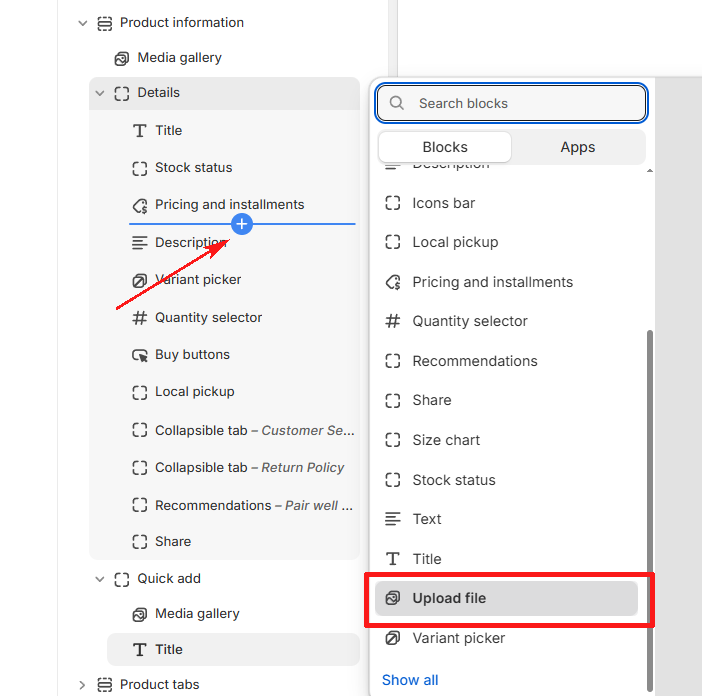Click the Quantity selector hash icon in the blocks list
The width and height of the screenshot is (702, 696).
point(393,321)
